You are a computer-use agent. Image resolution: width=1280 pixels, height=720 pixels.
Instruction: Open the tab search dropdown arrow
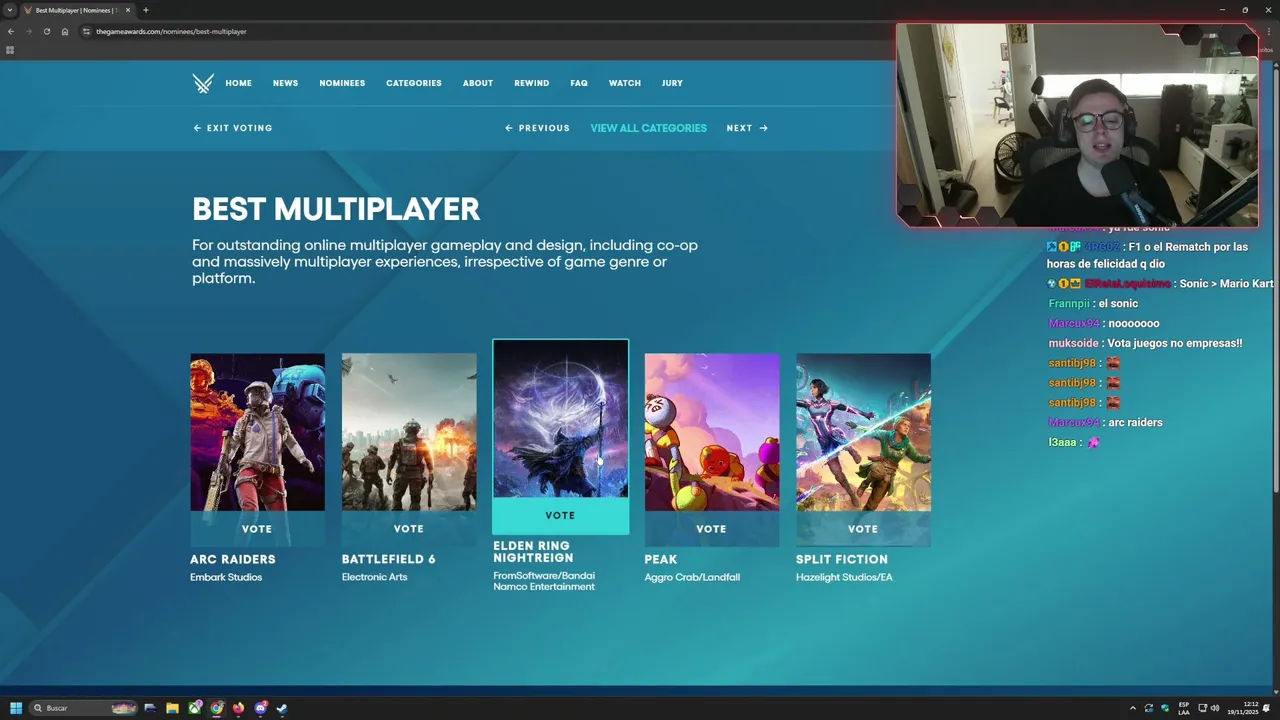tap(9, 10)
